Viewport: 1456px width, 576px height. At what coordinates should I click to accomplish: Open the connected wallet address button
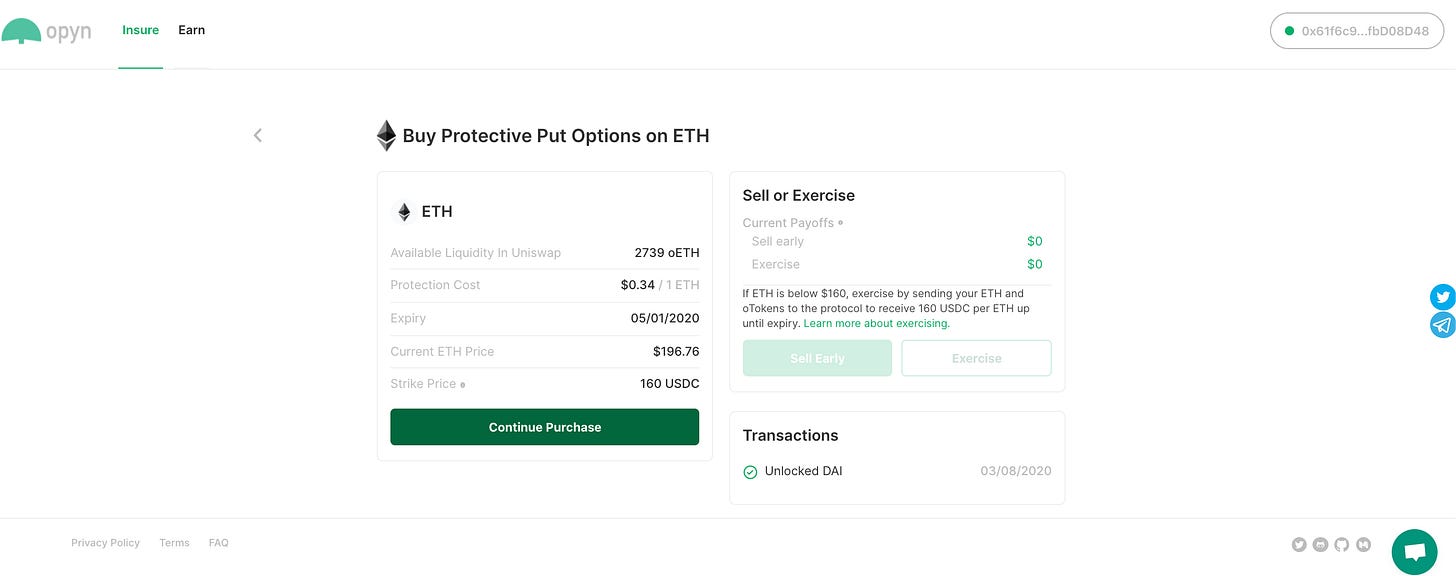(x=1356, y=31)
